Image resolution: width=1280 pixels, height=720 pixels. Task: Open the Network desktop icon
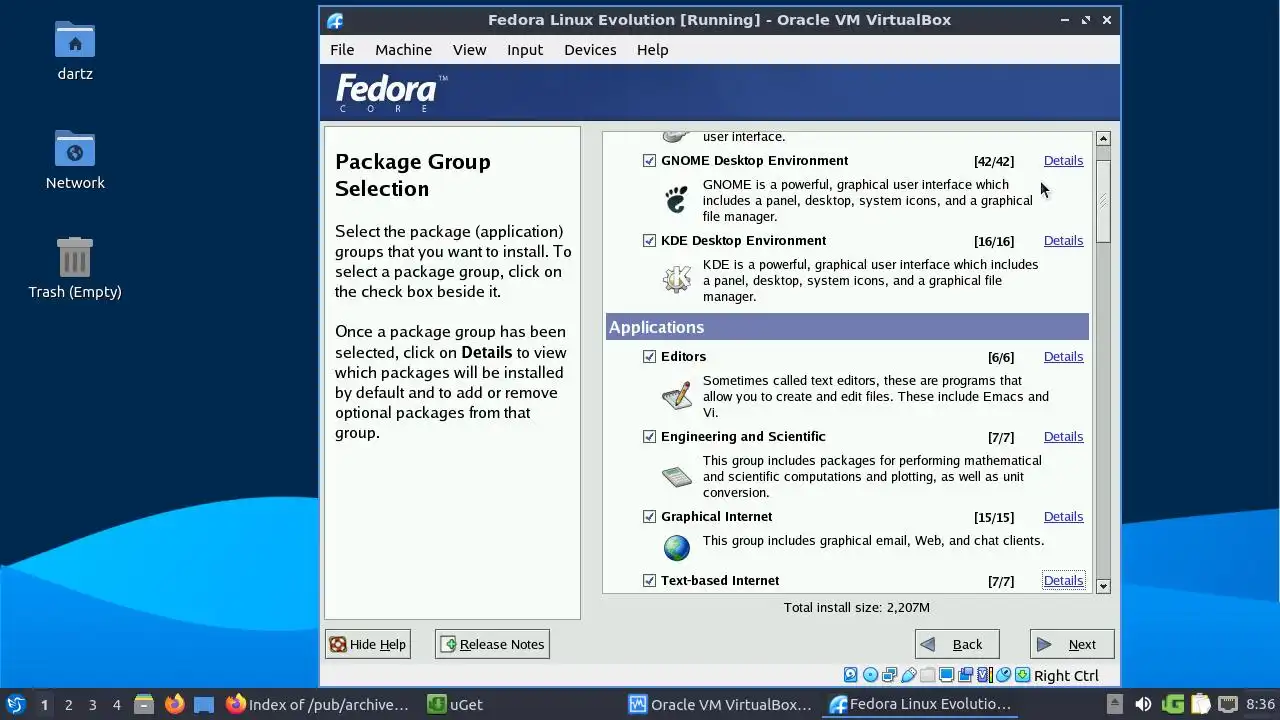[x=75, y=159]
